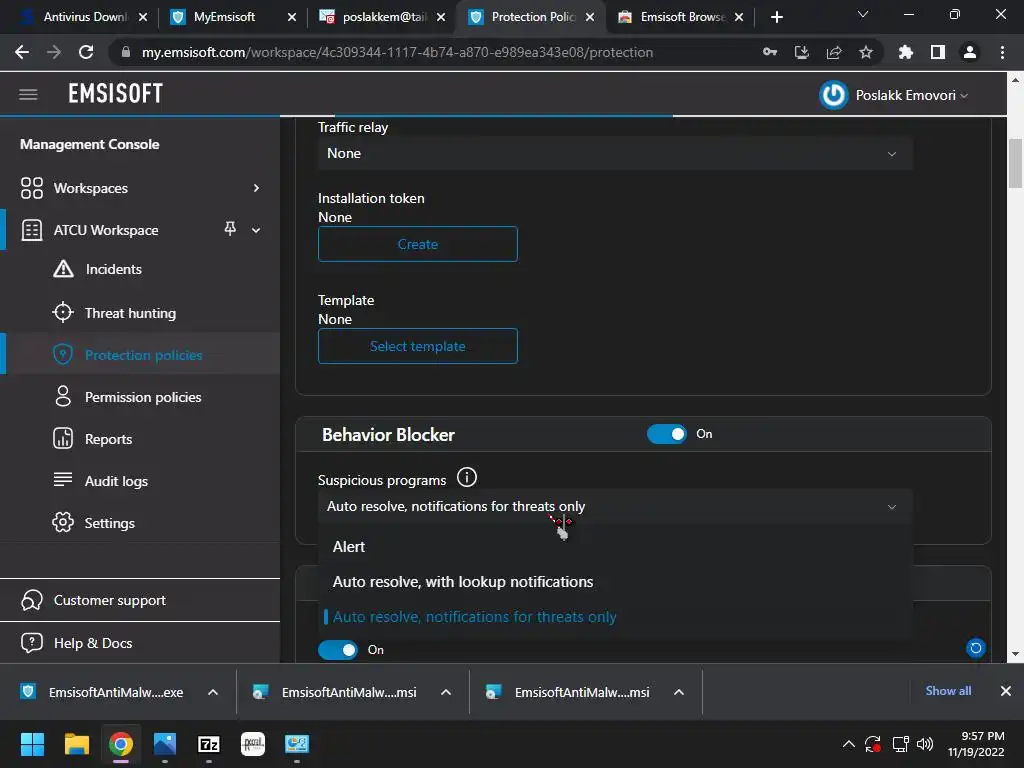Viewport: 1024px width, 768px height.
Task: Click the Help & Docs question icon
Action: [32, 643]
